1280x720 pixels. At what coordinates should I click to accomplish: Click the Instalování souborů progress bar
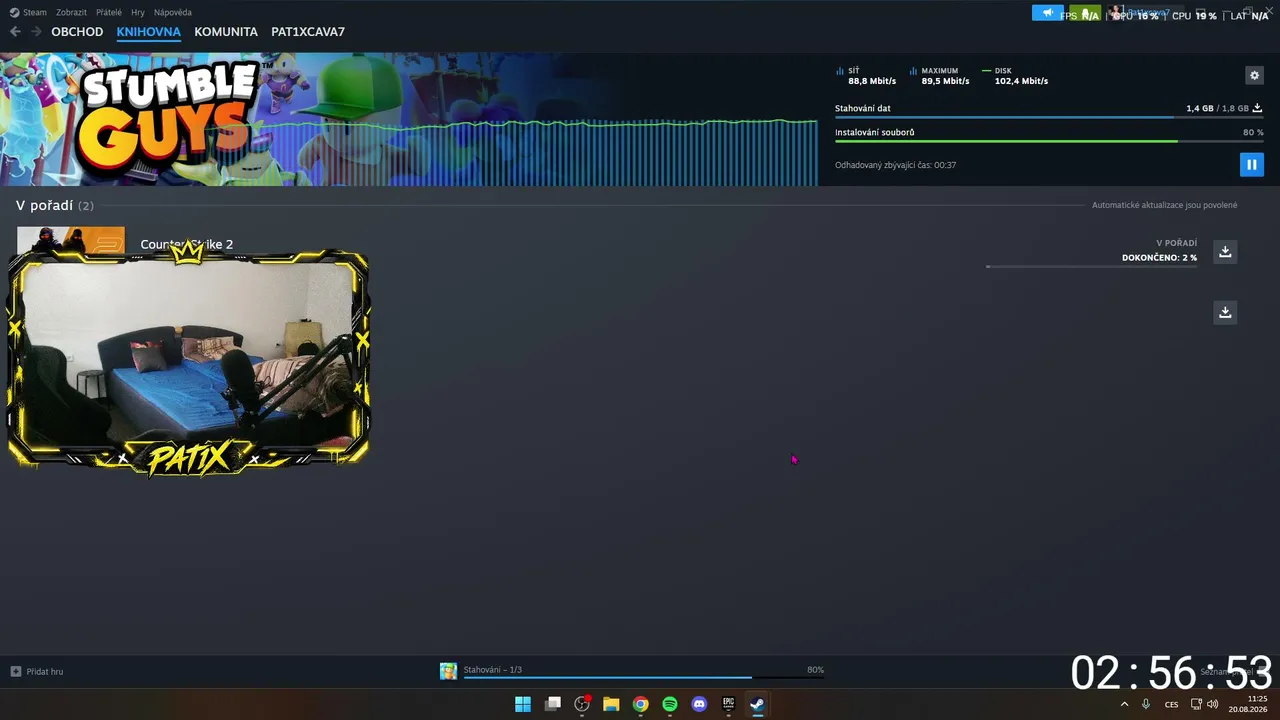tap(1049, 141)
